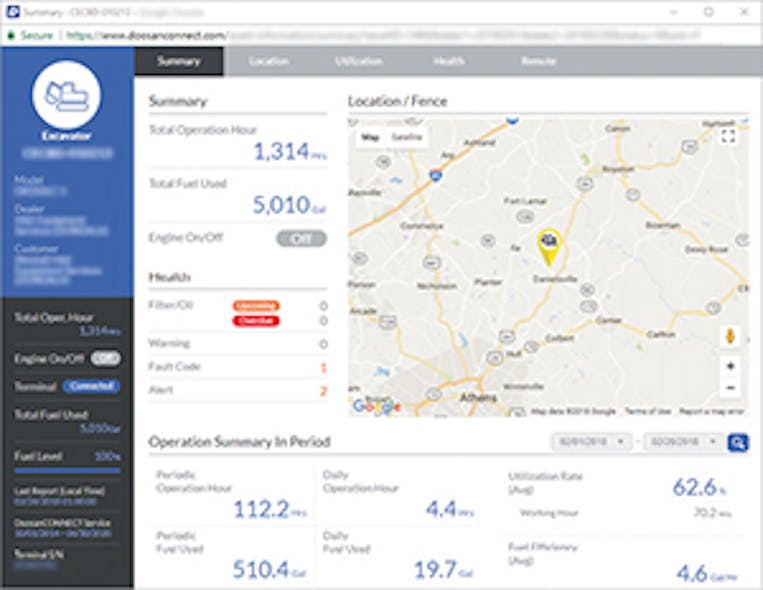
Task: Click the Fuel Level progress bar
Action: pyautogui.click(x=66, y=470)
